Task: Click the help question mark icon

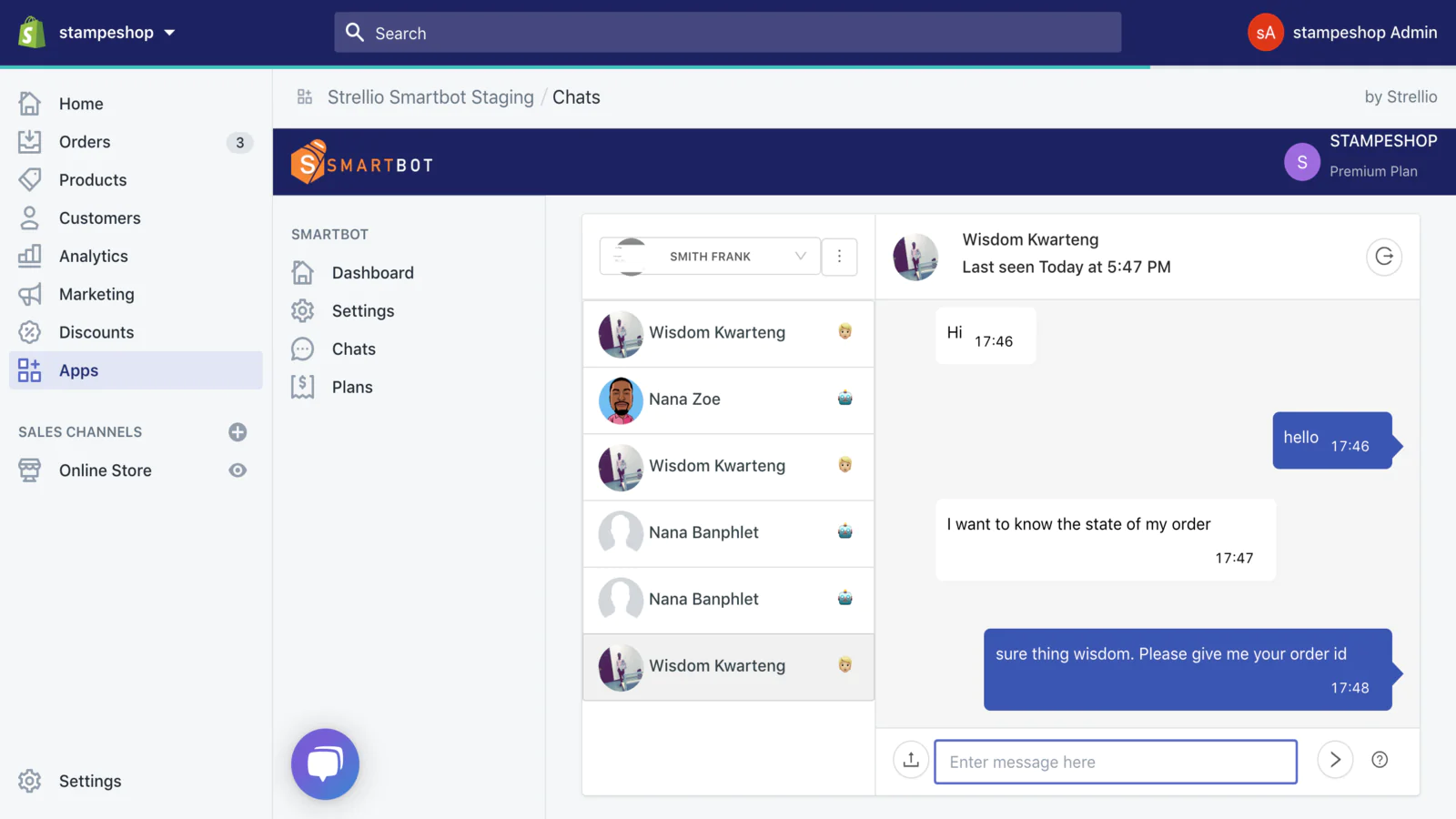Action: point(1380,760)
